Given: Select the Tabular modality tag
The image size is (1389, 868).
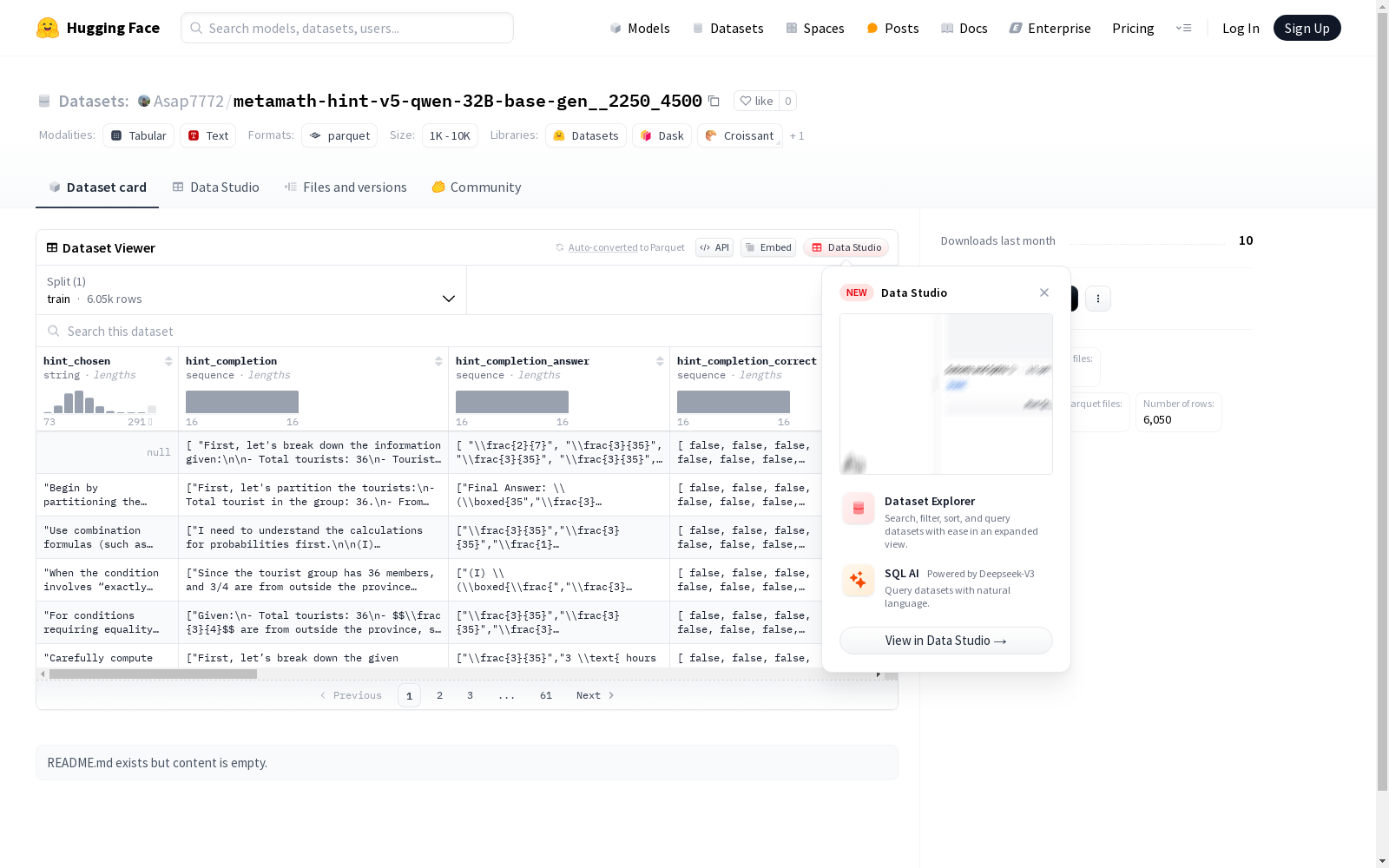Looking at the screenshot, I should (139, 135).
